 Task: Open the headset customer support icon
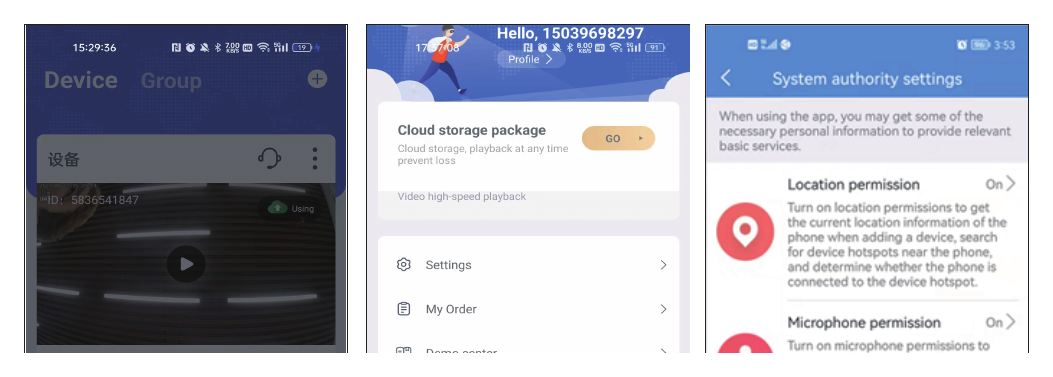click(269, 159)
